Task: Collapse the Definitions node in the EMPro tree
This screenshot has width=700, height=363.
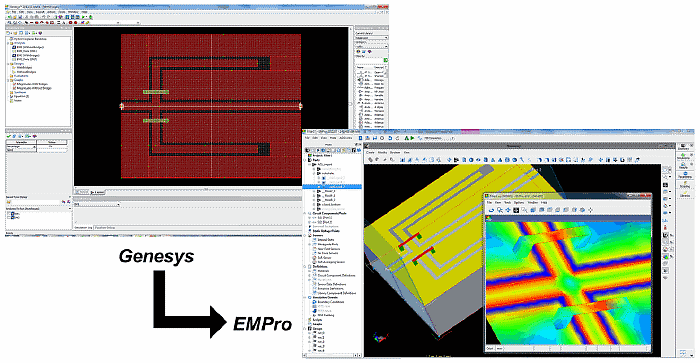Action: (x=304, y=267)
